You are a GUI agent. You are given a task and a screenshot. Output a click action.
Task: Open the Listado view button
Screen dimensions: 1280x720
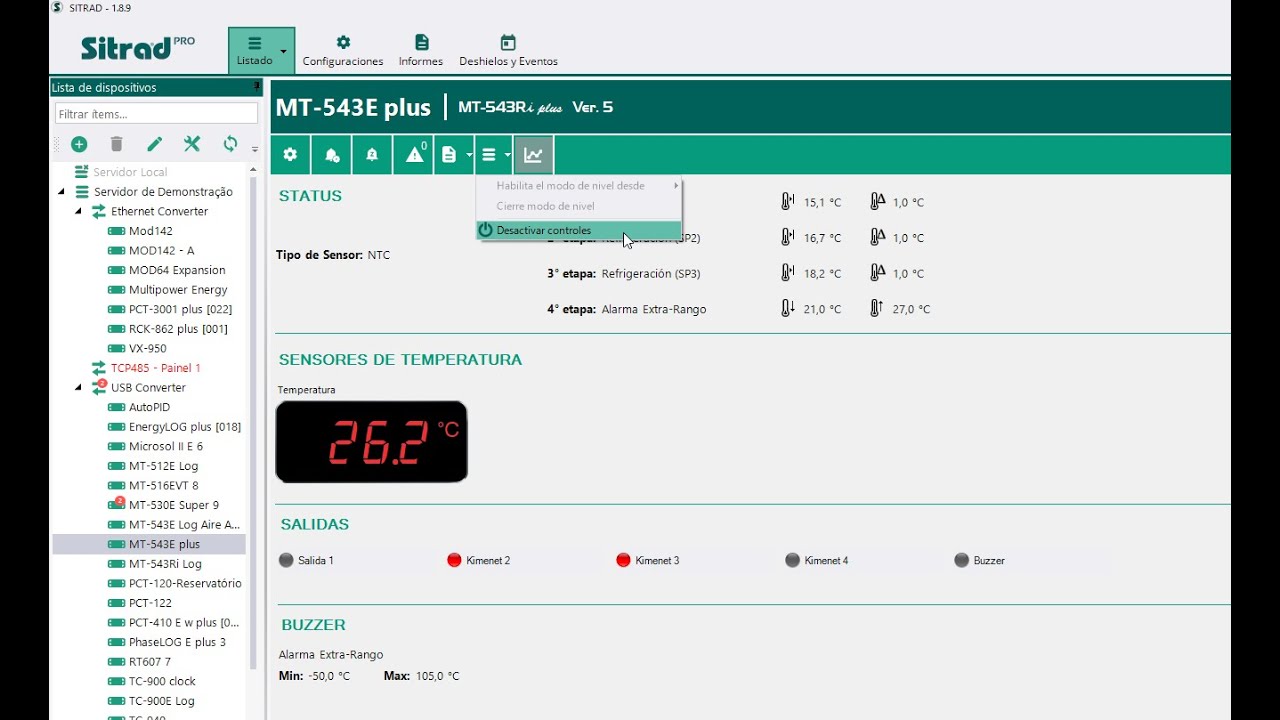pyautogui.click(x=254, y=50)
